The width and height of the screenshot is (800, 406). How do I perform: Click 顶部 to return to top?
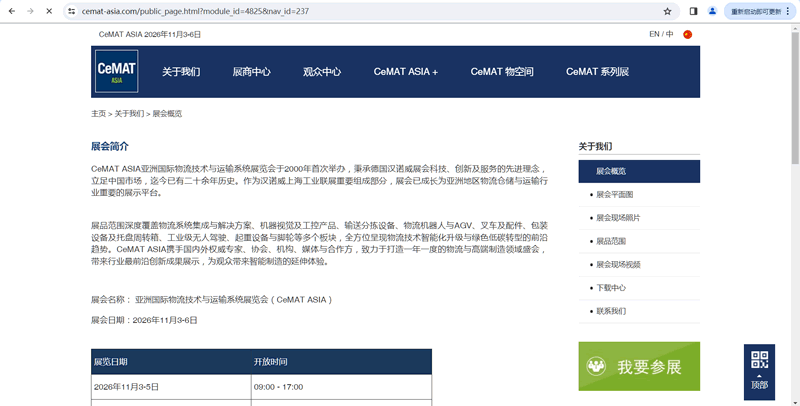click(759, 385)
